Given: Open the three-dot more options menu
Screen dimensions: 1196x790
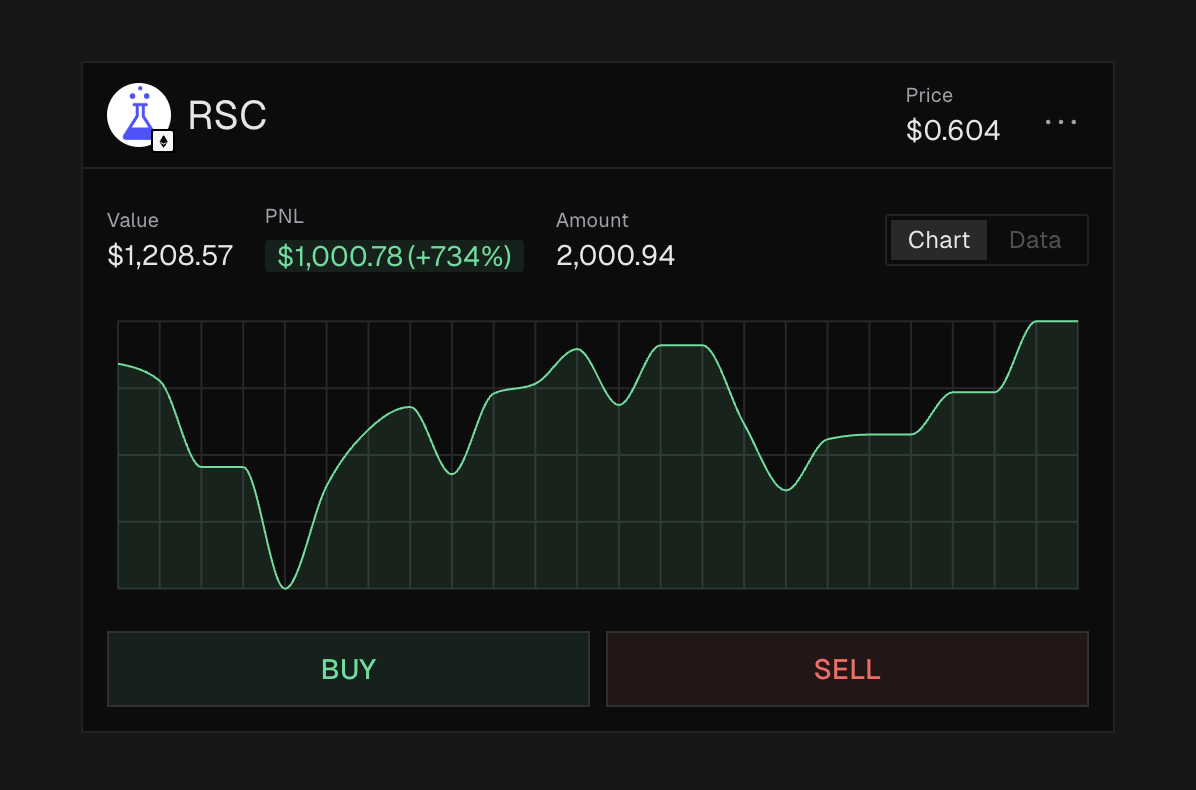Looking at the screenshot, I should 1060,122.
